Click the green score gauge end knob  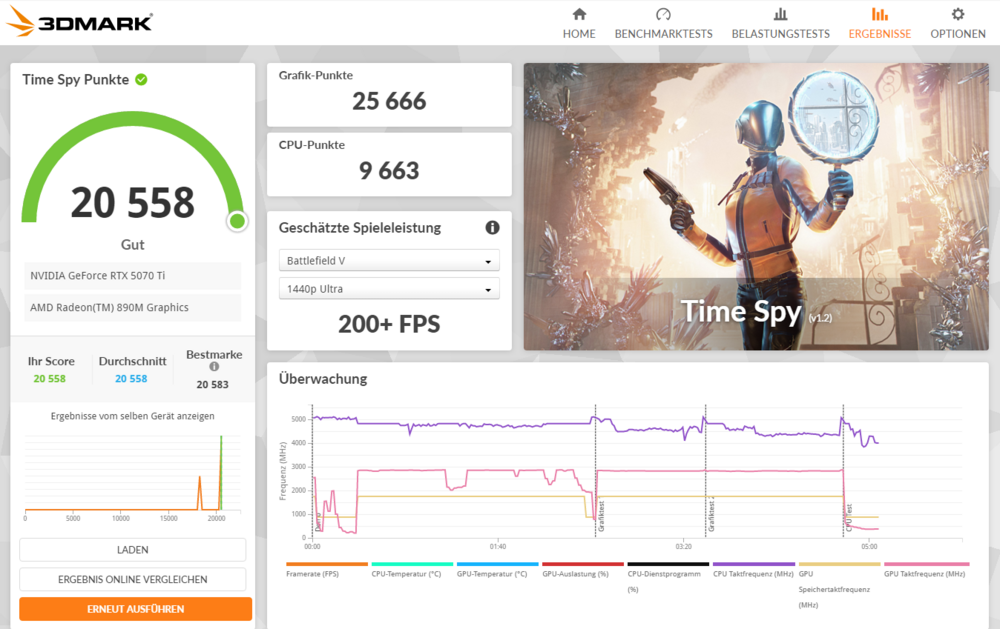click(x=237, y=221)
